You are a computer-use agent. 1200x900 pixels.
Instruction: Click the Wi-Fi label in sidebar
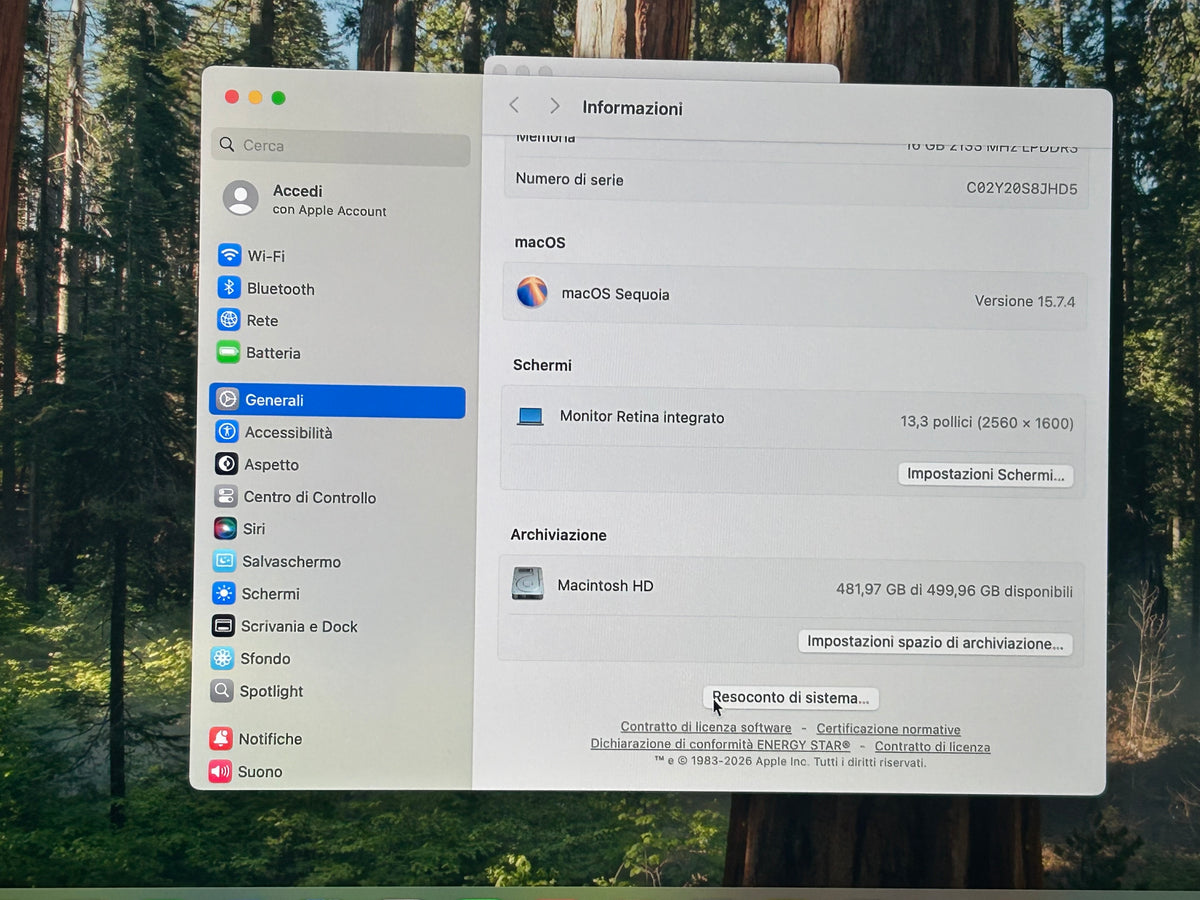point(266,256)
